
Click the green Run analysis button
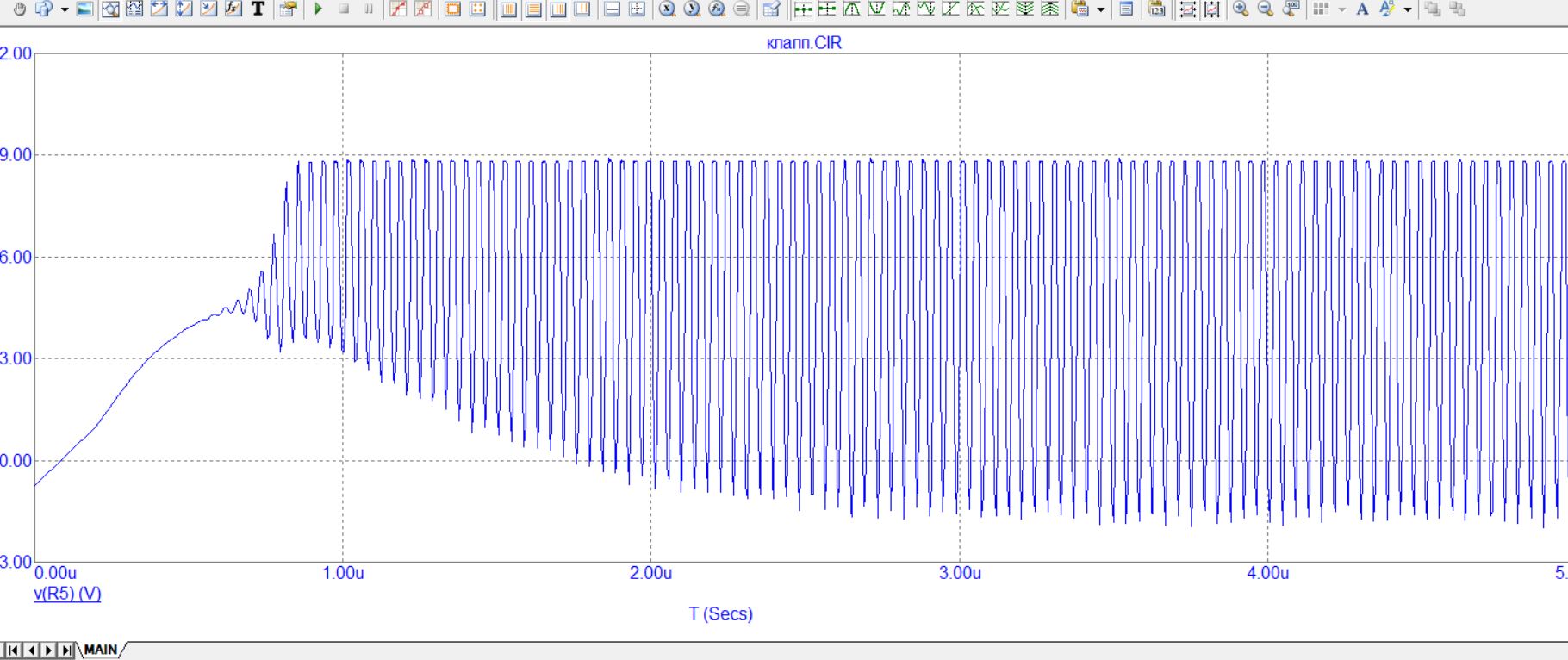click(319, 9)
